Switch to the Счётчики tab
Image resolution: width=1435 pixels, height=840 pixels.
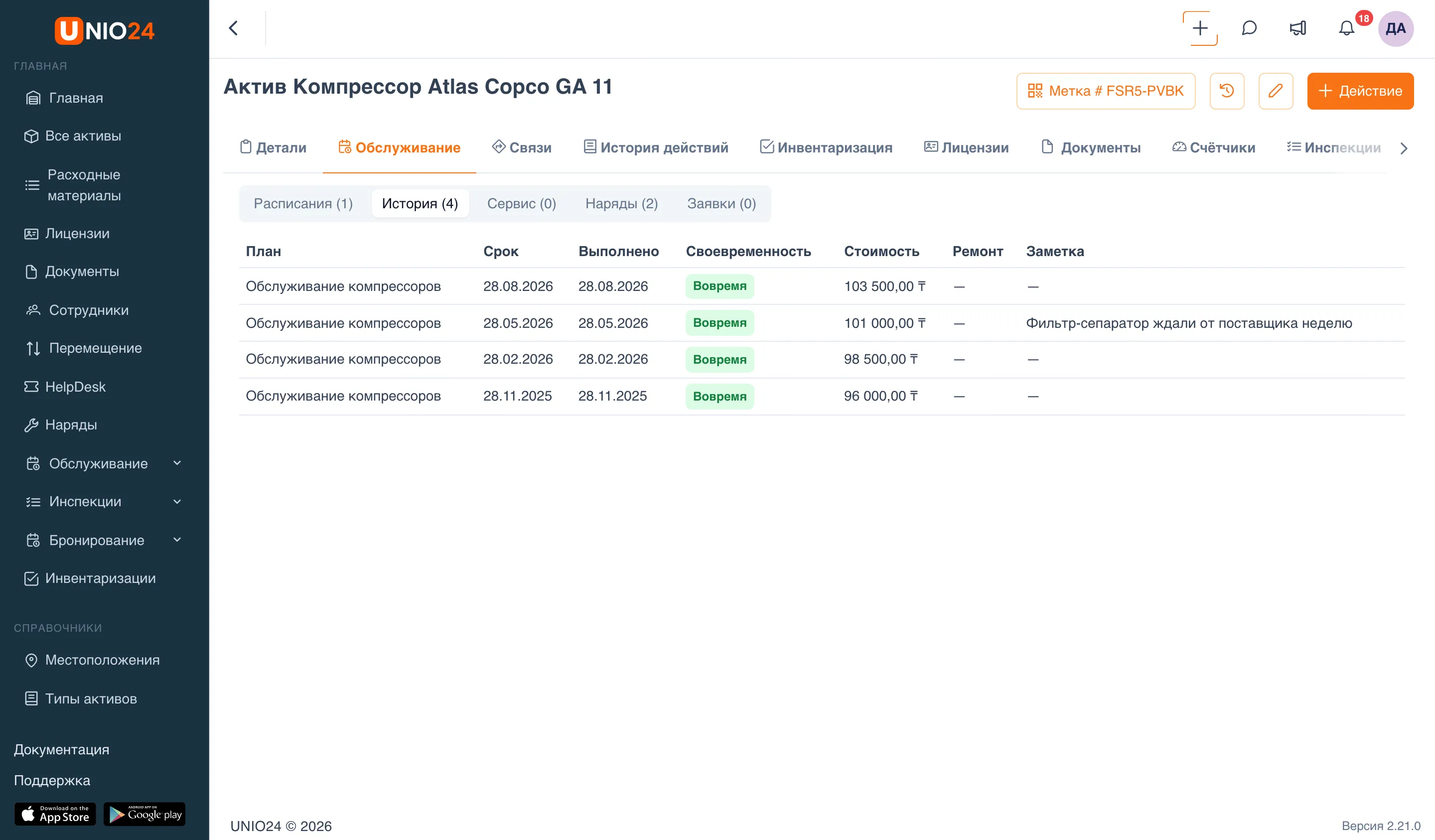[x=1213, y=147]
